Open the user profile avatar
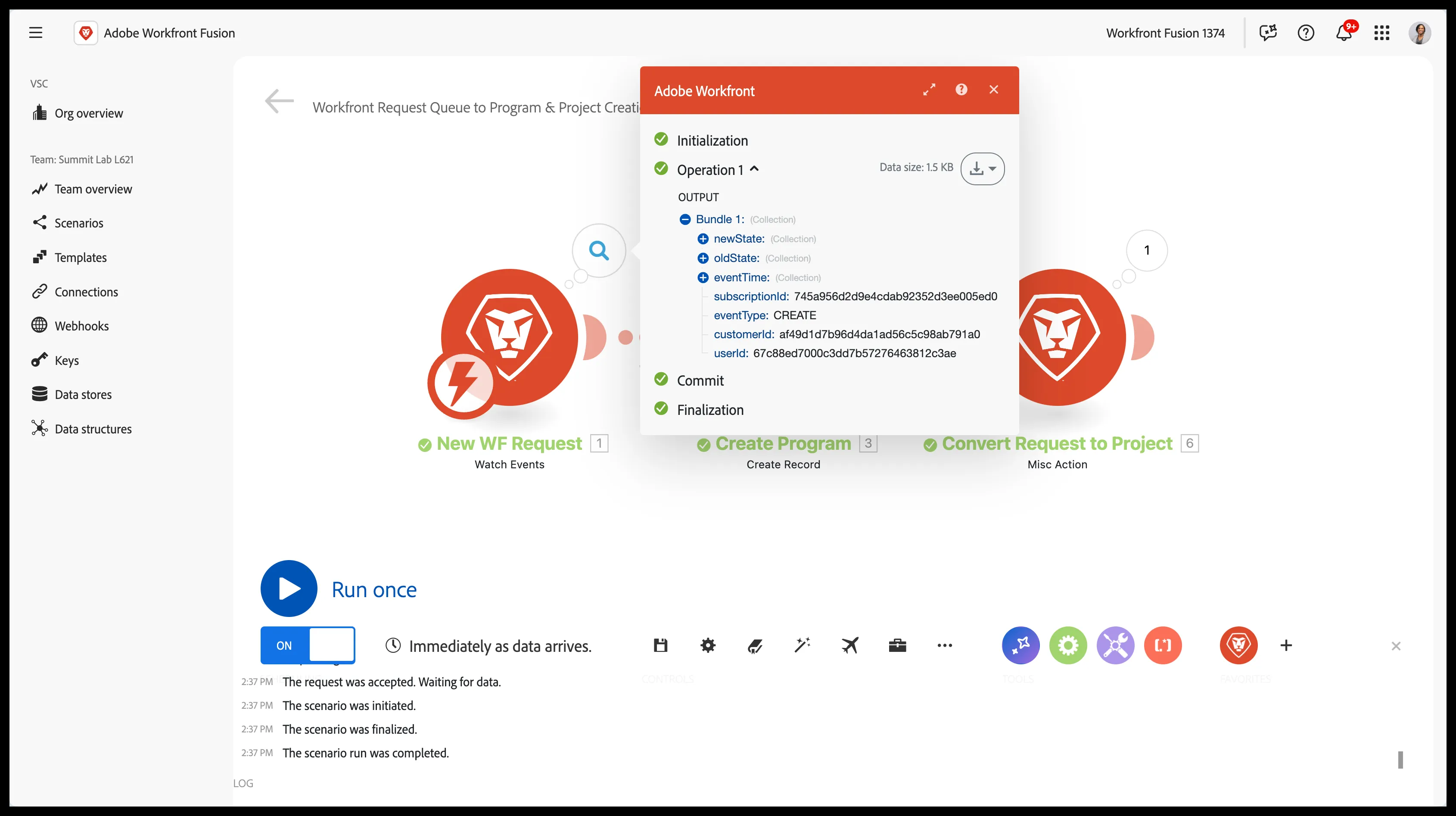This screenshot has height=816, width=1456. click(x=1419, y=33)
